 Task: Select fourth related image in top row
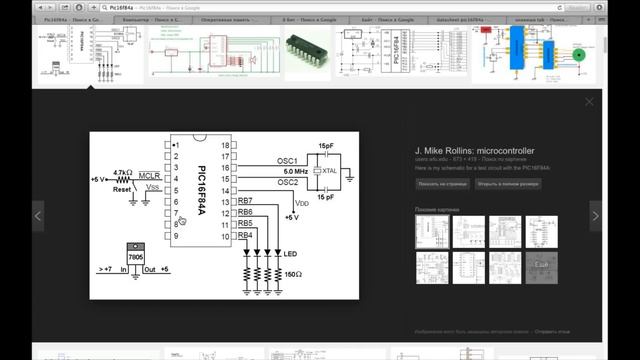[x=541, y=232]
